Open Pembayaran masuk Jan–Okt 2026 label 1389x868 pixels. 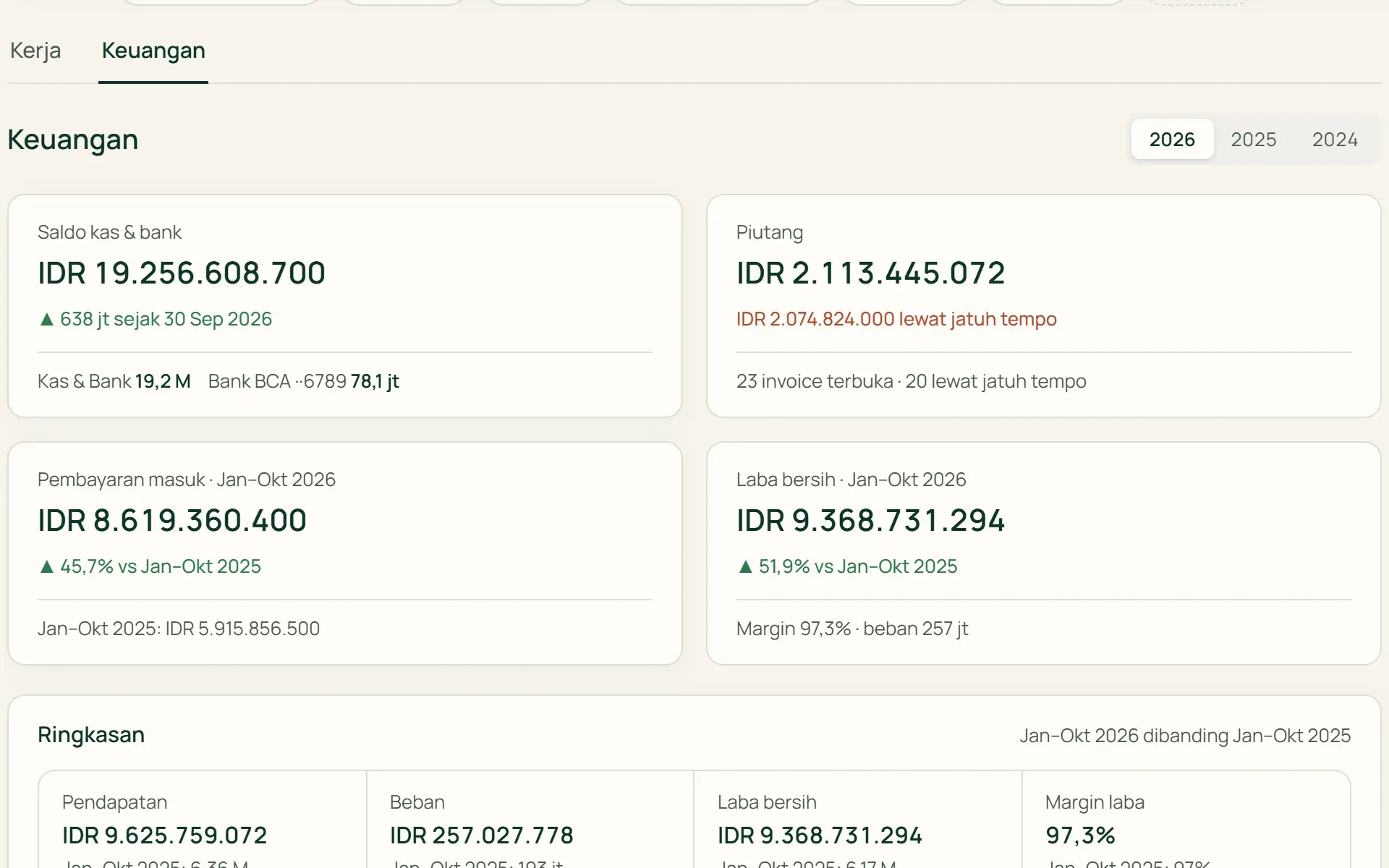click(x=187, y=480)
